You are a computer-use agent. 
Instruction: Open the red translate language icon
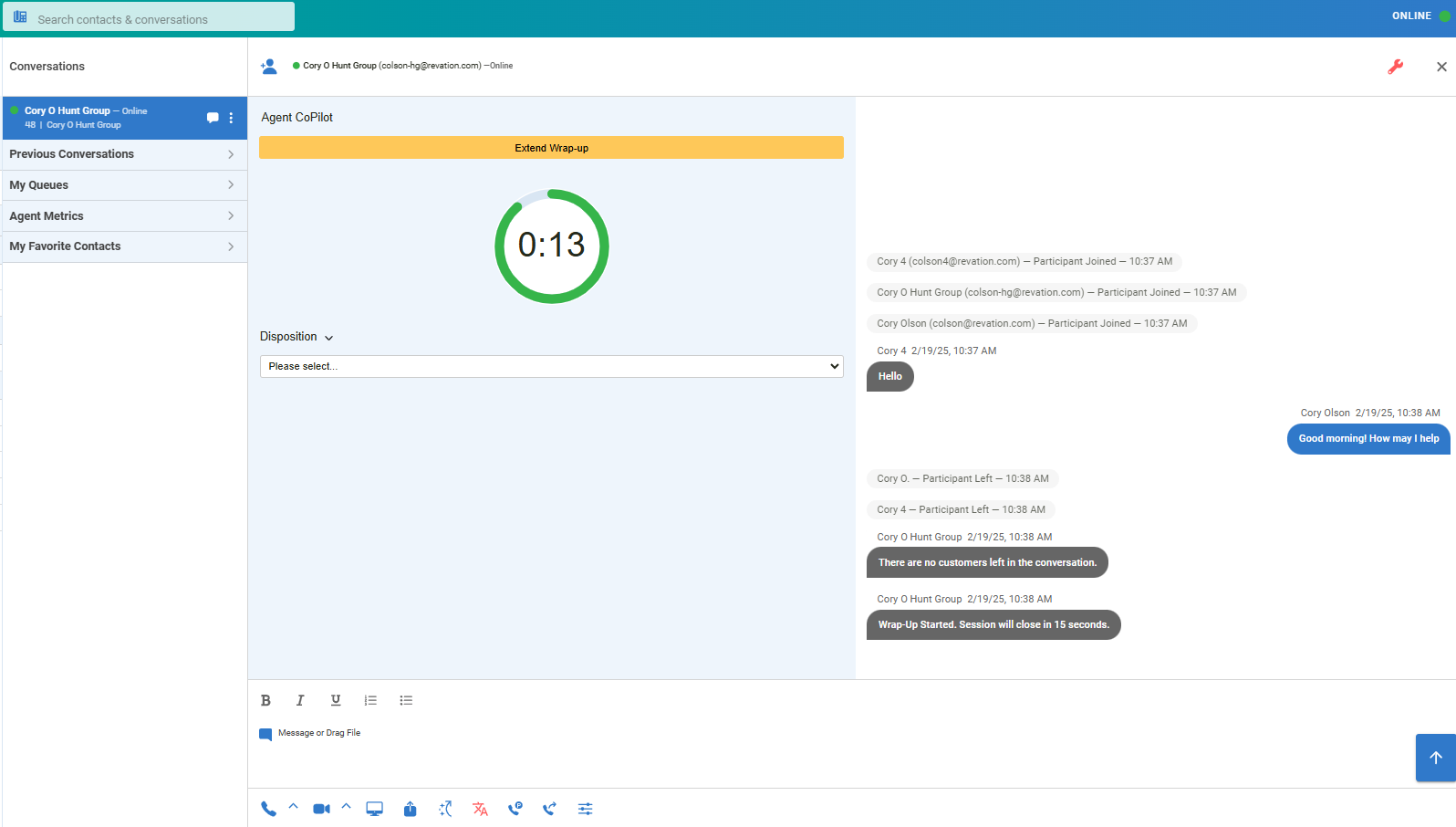(x=481, y=809)
